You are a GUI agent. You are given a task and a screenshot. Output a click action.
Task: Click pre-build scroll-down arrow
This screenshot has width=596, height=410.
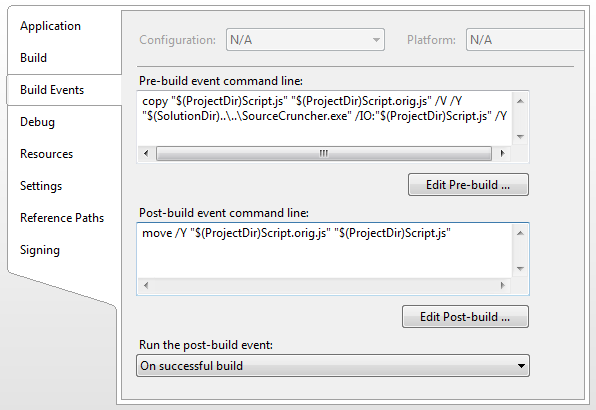[x=520, y=136]
